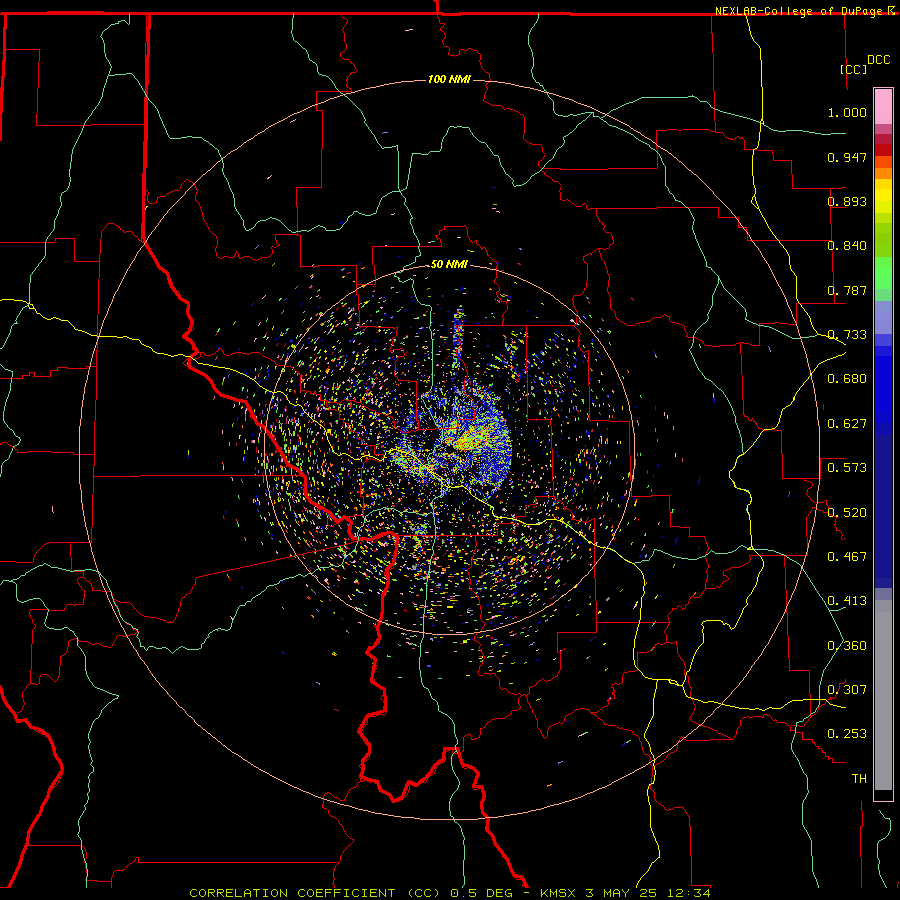Click the 100 NMI range ring label

point(449,79)
